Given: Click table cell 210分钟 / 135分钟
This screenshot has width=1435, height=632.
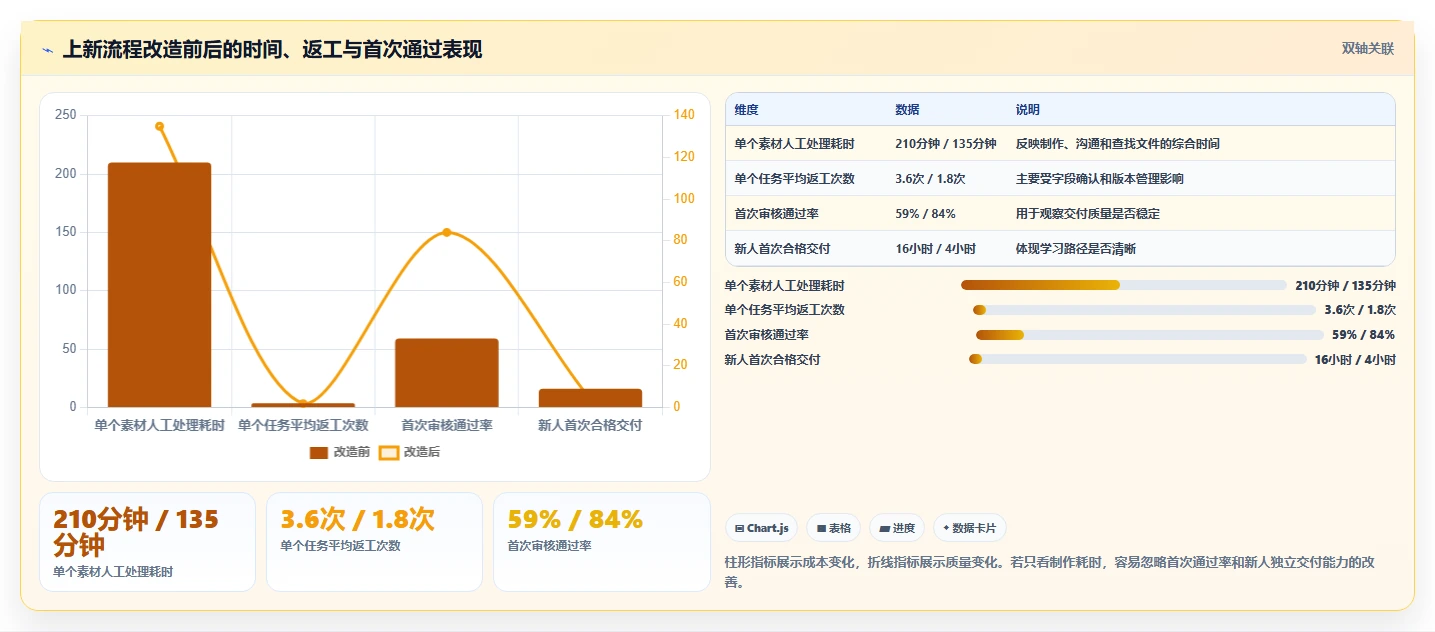Looking at the screenshot, I should (946, 144).
